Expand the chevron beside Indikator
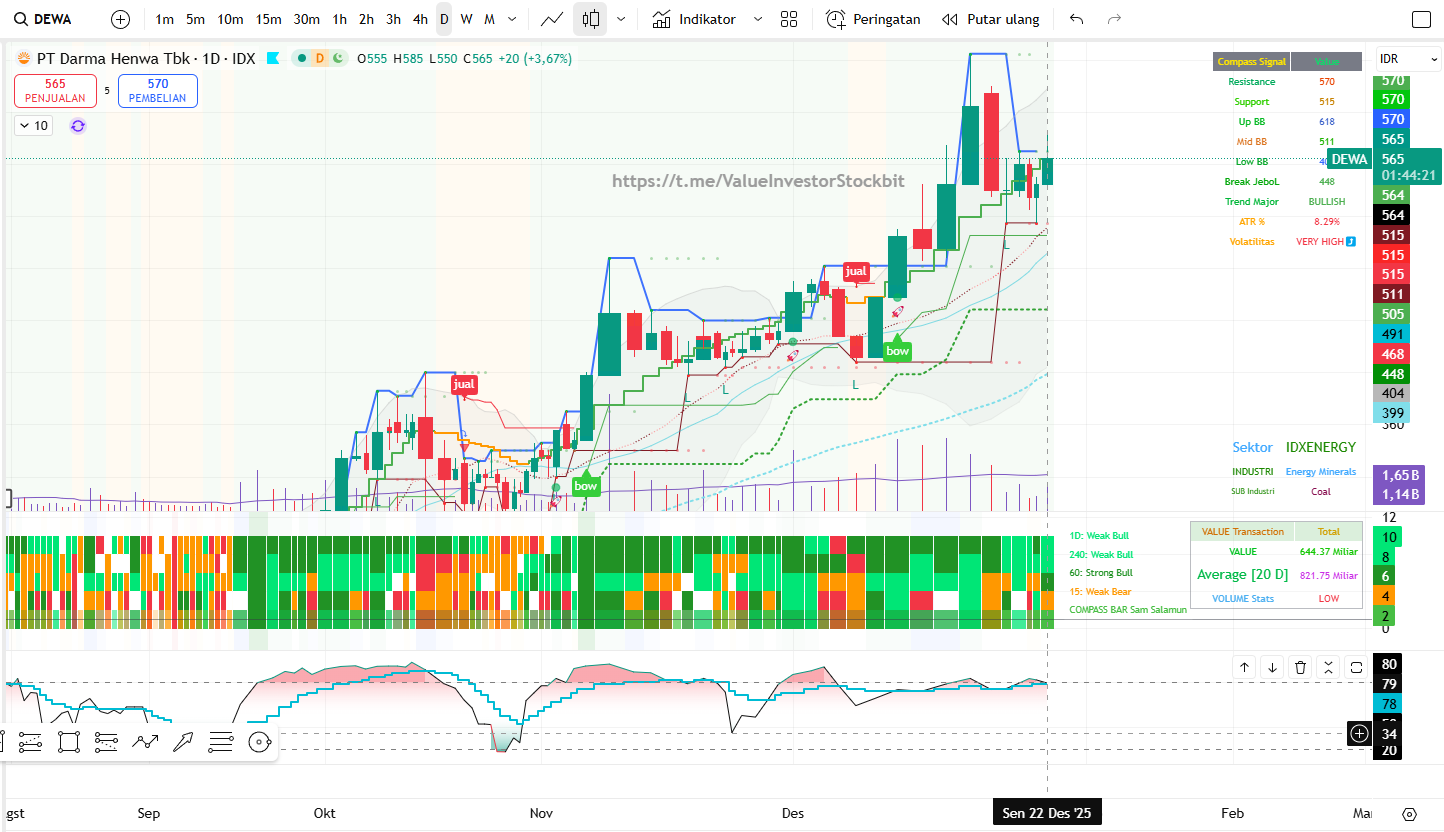This screenshot has height=832, width=1444. coord(757,19)
